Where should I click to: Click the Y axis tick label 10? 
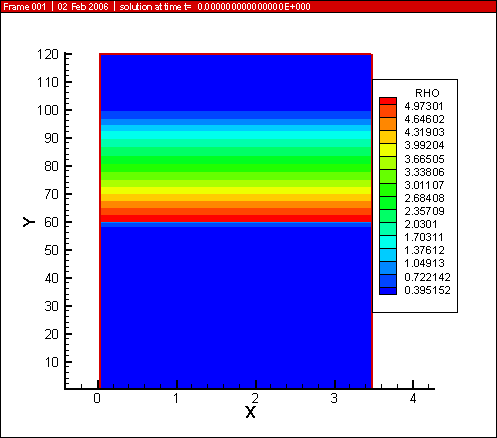(51, 362)
